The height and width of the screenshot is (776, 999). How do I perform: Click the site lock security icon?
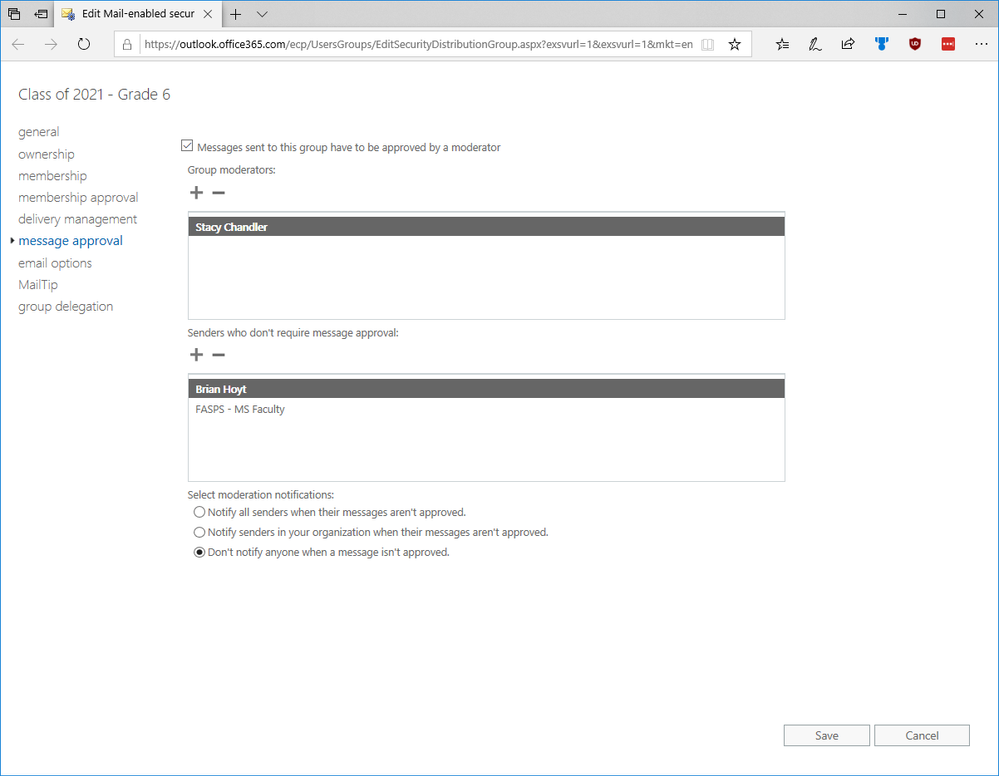pos(127,45)
